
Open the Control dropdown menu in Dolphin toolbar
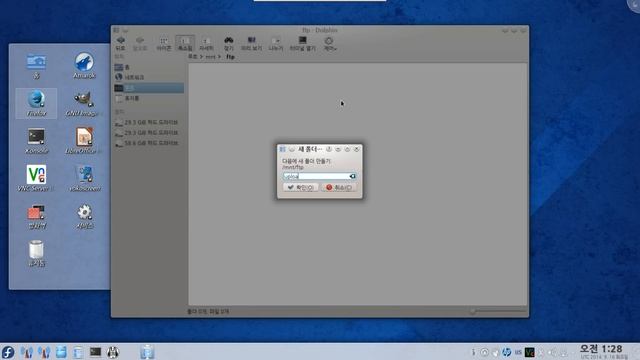[x=330, y=43]
